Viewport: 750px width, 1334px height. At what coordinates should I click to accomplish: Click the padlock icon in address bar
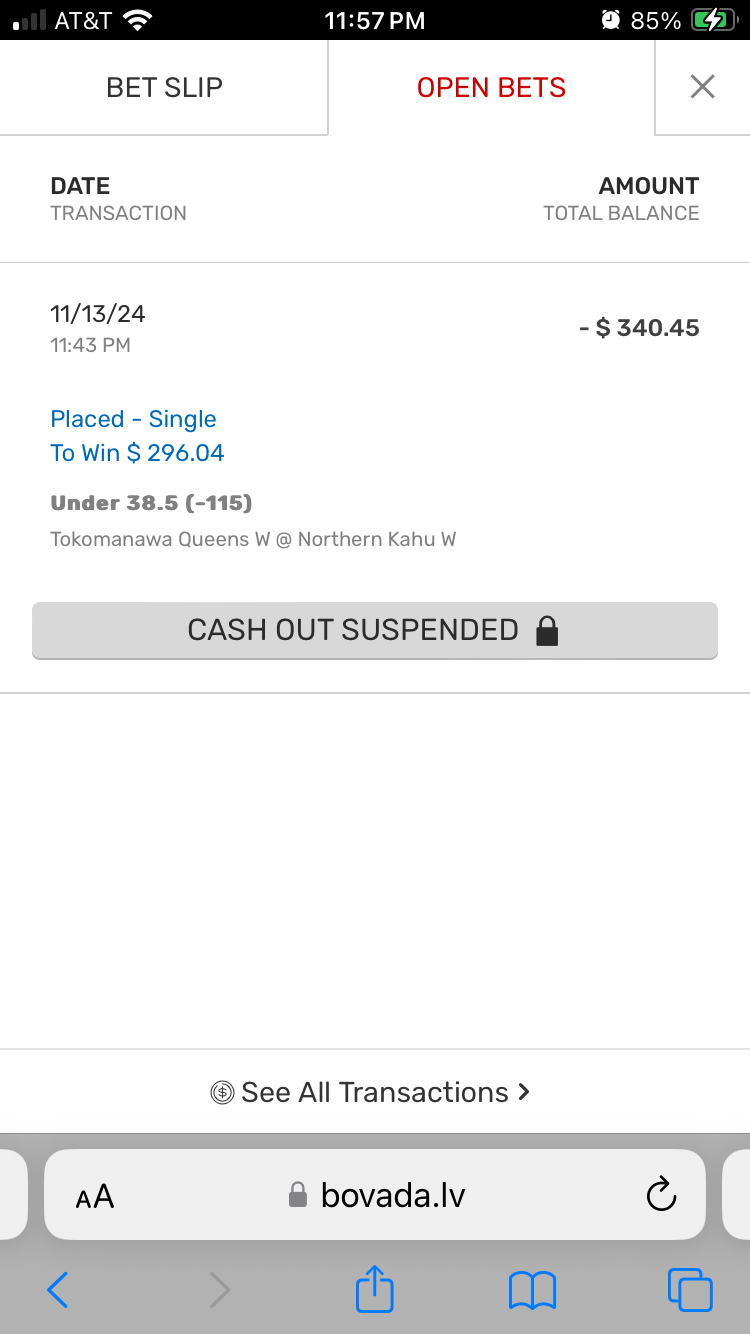tap(297, 1195)
